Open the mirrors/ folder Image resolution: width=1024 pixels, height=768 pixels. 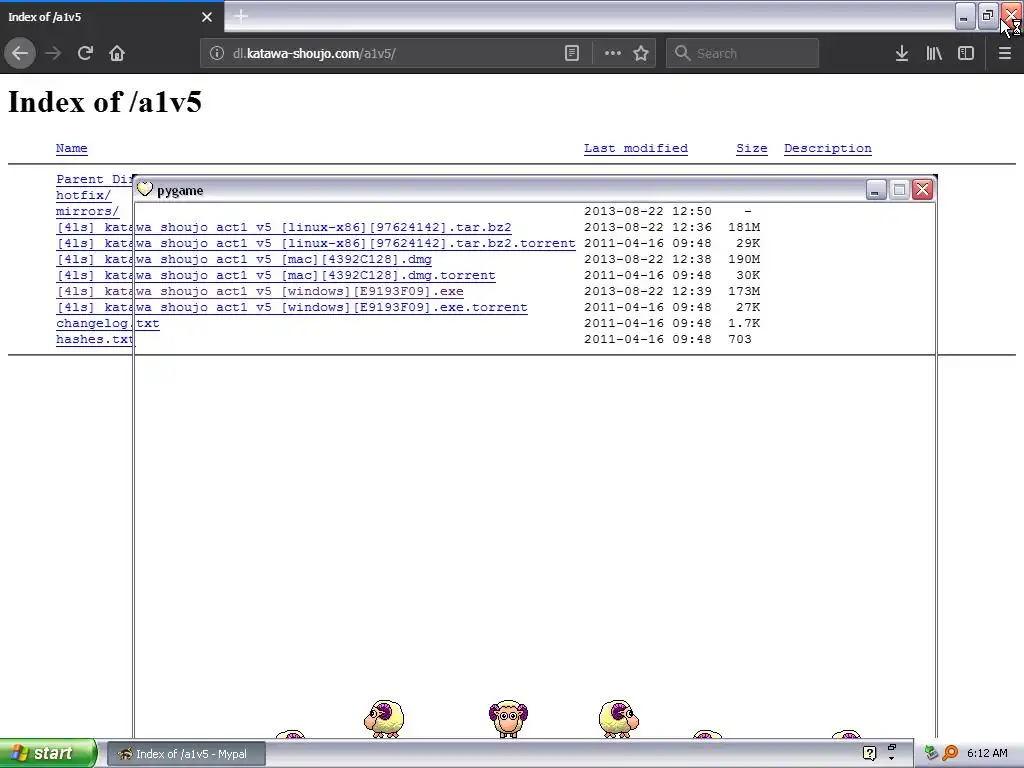(x=88, y=211)
